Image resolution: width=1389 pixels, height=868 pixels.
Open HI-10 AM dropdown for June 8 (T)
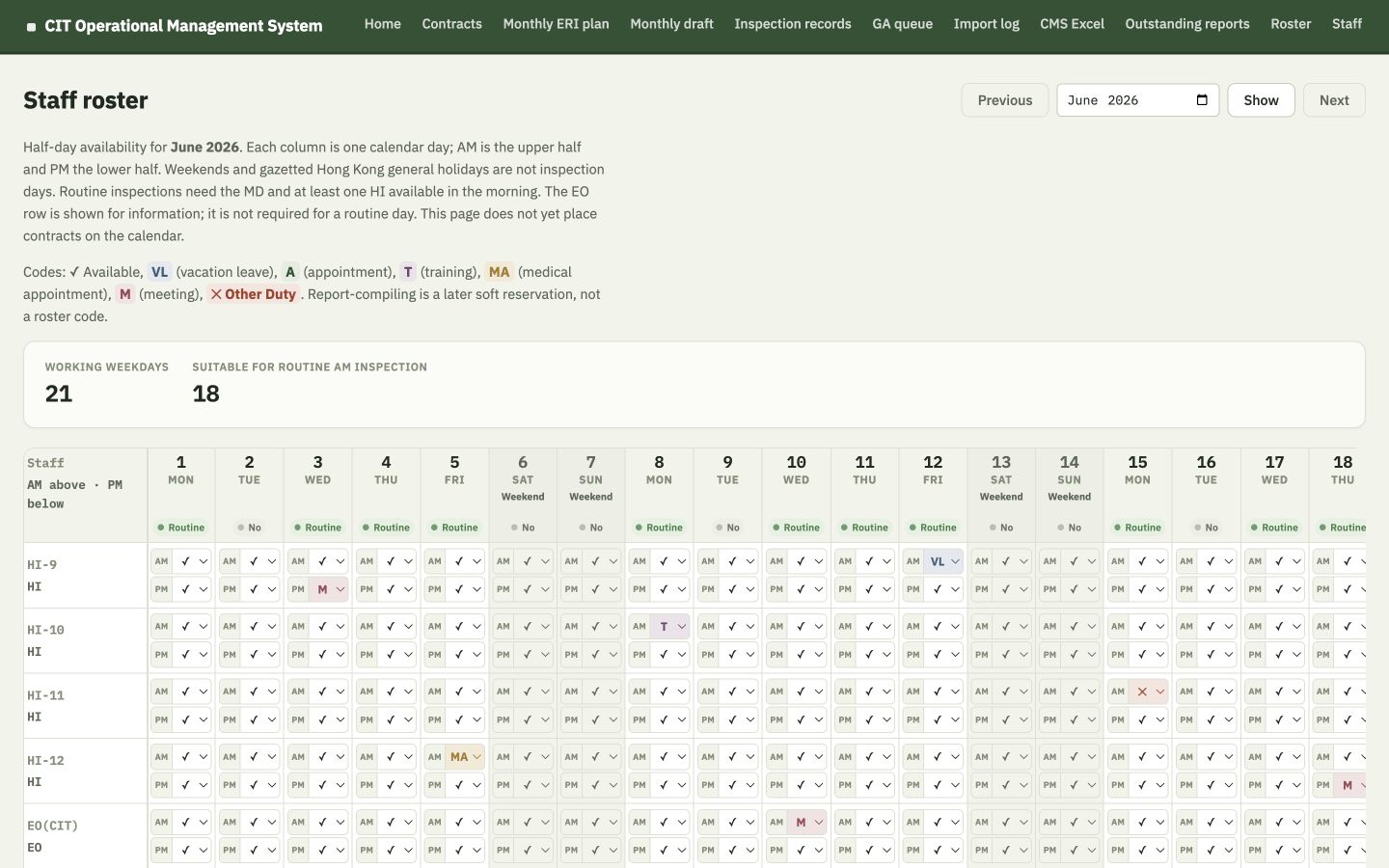pyautogui.click(x=670, y=627)
